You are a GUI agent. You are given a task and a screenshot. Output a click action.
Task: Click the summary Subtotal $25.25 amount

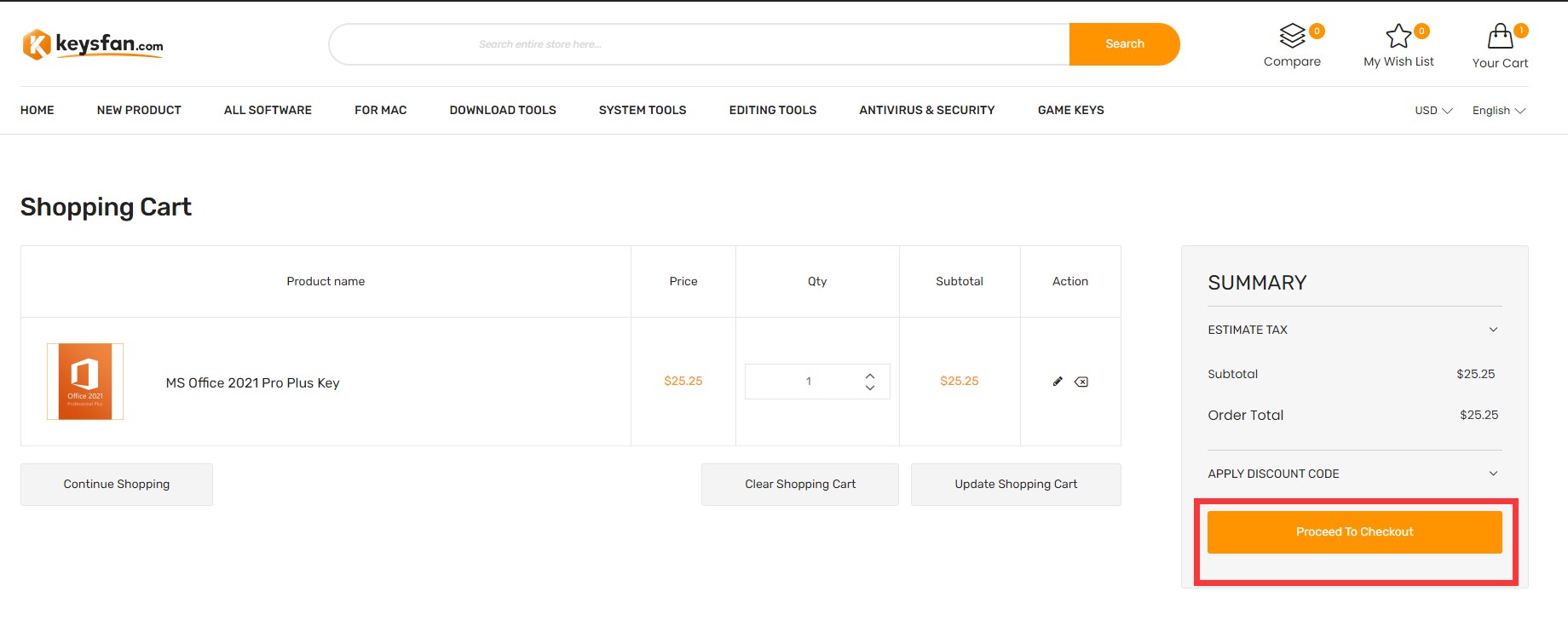coord(1476,374)
